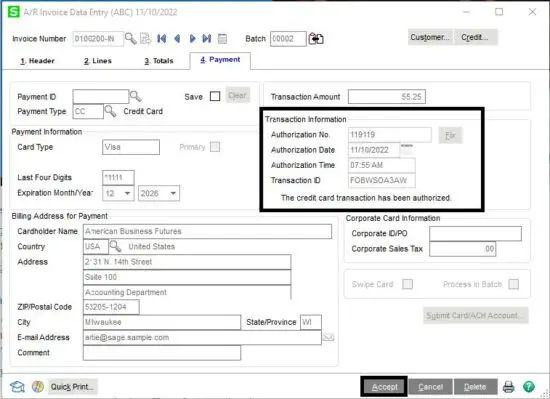Select the 4. Payment tab
The height and width of the screenshot is (399, 550).
[x=220, y=60]
